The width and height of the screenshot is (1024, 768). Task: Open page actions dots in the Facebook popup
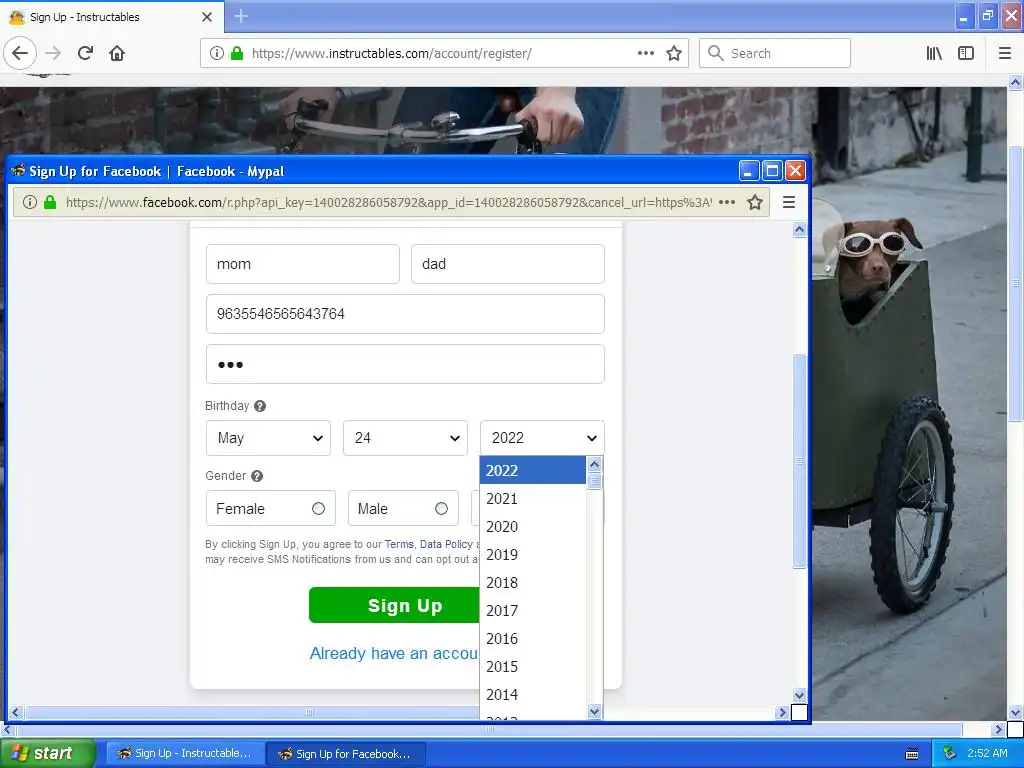pyautogui.click(x=727, y=202)
